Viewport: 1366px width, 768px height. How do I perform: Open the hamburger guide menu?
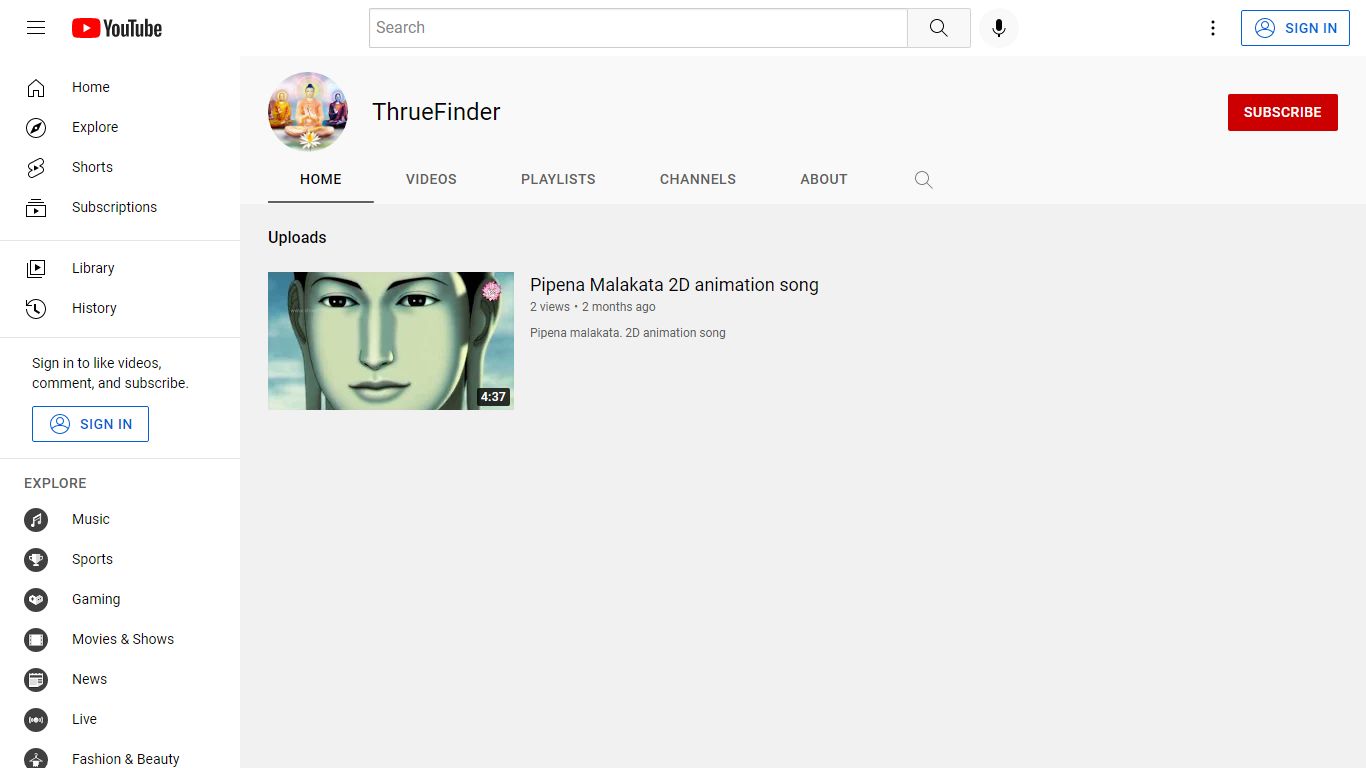point(36,28)
